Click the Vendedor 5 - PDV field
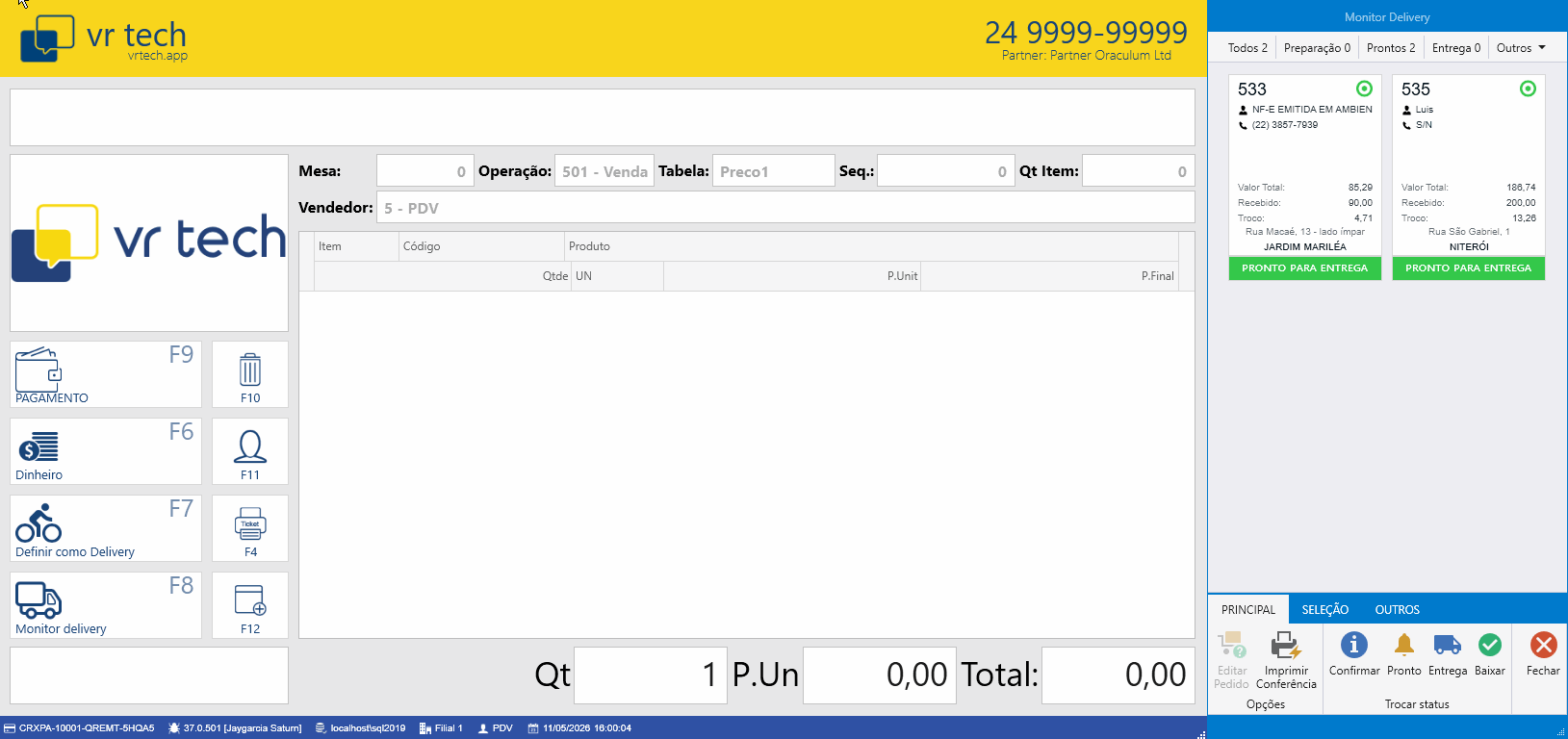 click(x=785, y=208)
